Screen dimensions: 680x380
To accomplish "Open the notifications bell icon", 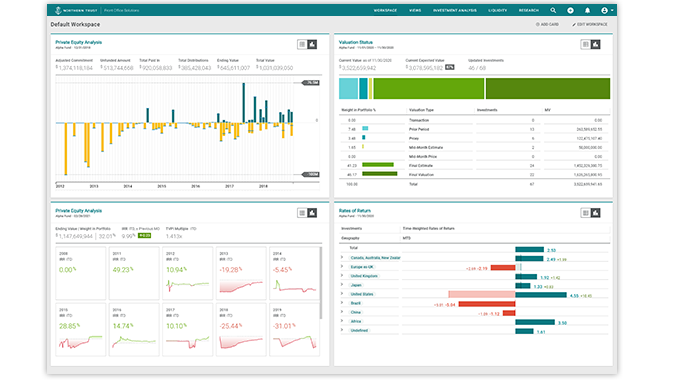I will click(x=587, y=10).
